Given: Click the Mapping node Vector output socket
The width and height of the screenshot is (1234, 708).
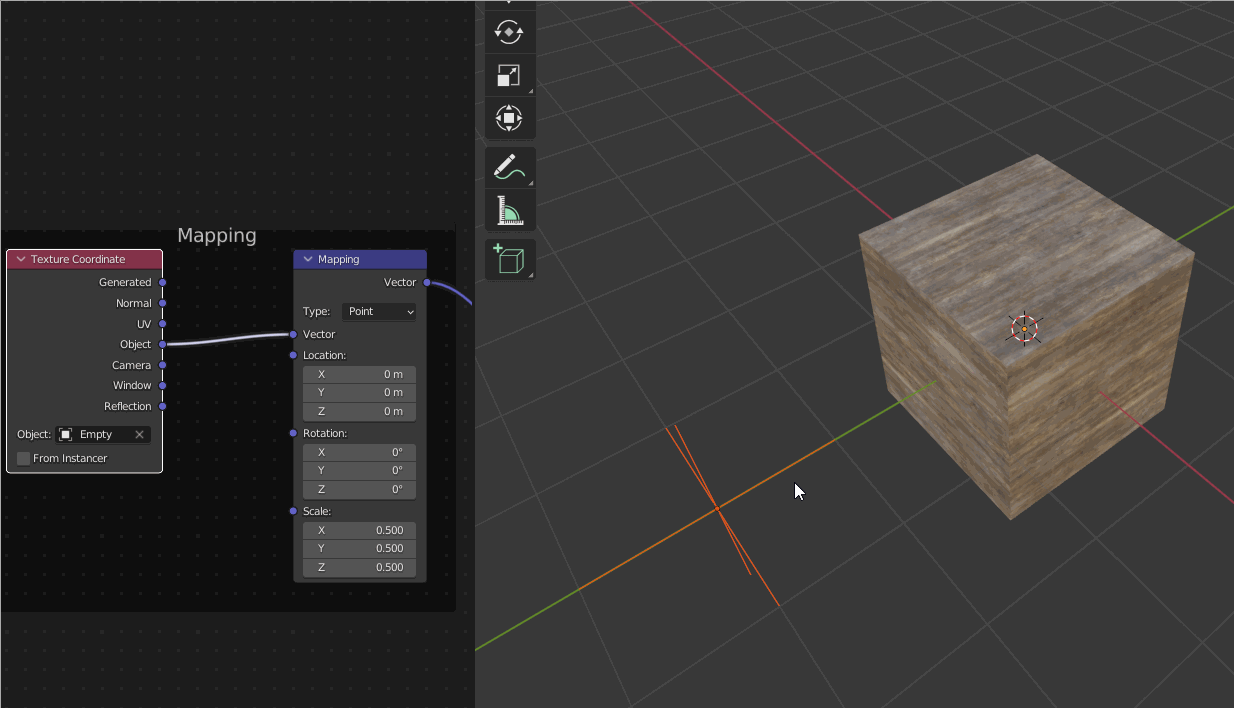Looking at the screenshot, I should pos(427,283).
